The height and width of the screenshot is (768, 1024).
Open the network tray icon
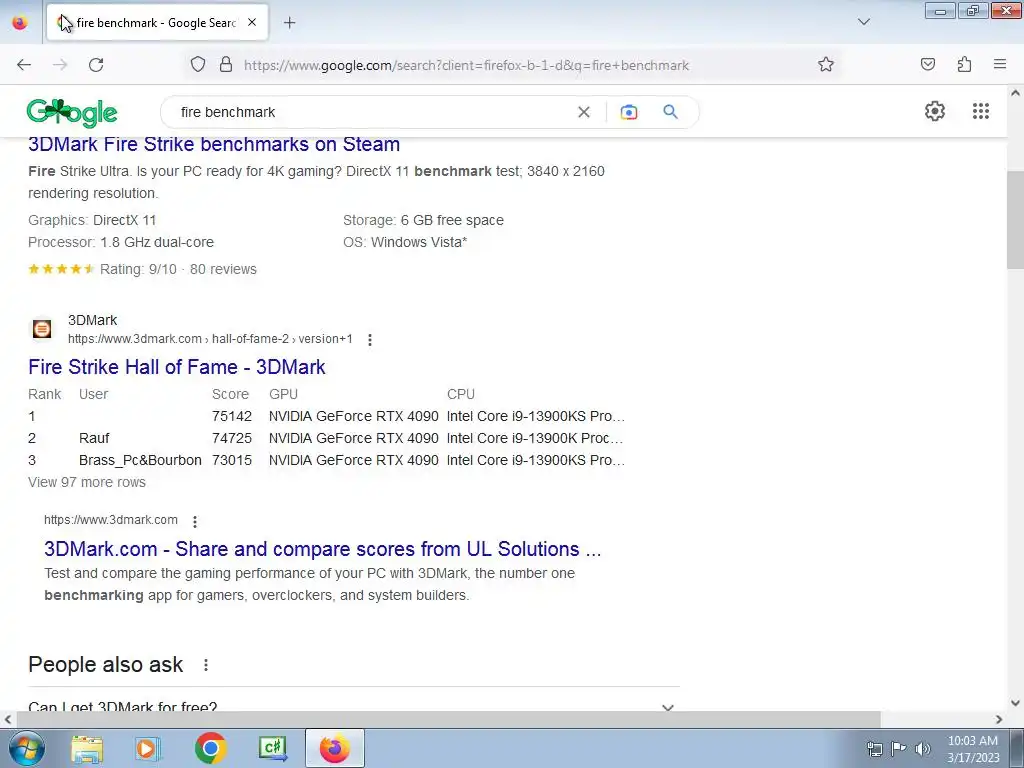coord(874,748)
